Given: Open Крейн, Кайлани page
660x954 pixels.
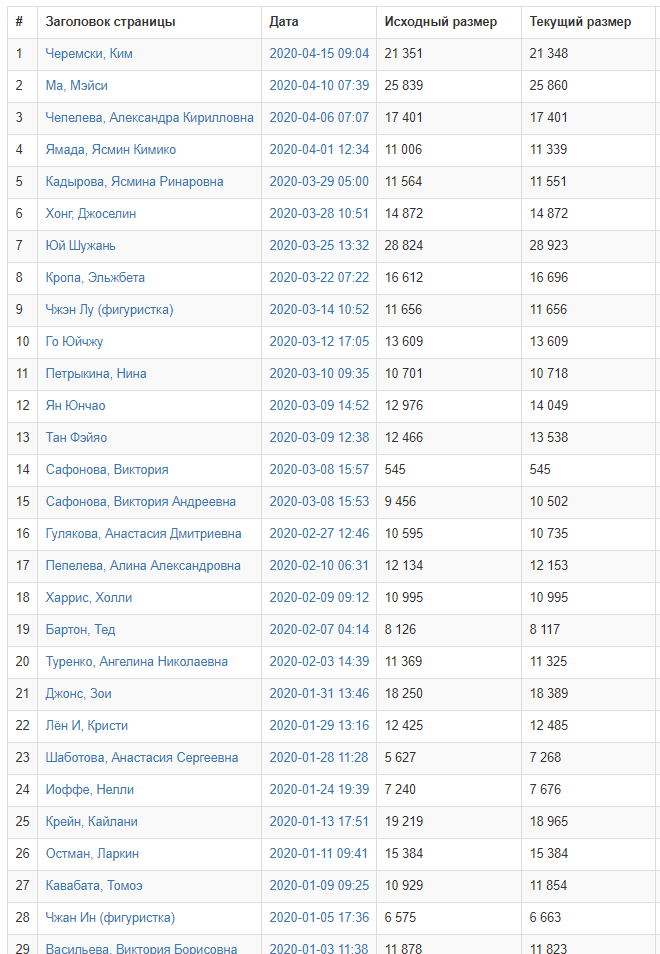Looking at the screenshot, I should [x=92, y=822].
